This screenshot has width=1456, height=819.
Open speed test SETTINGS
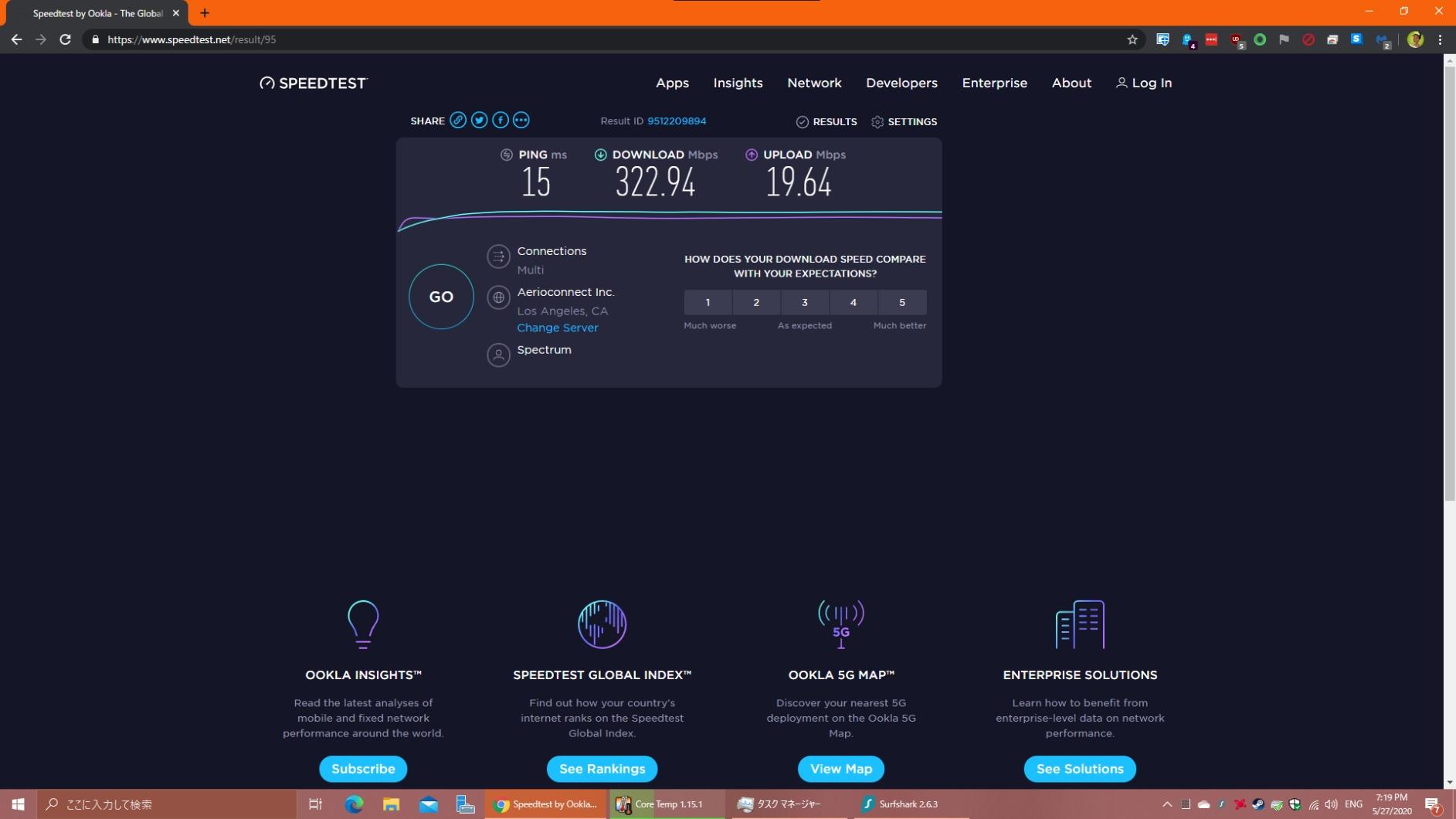pos(904,122)
